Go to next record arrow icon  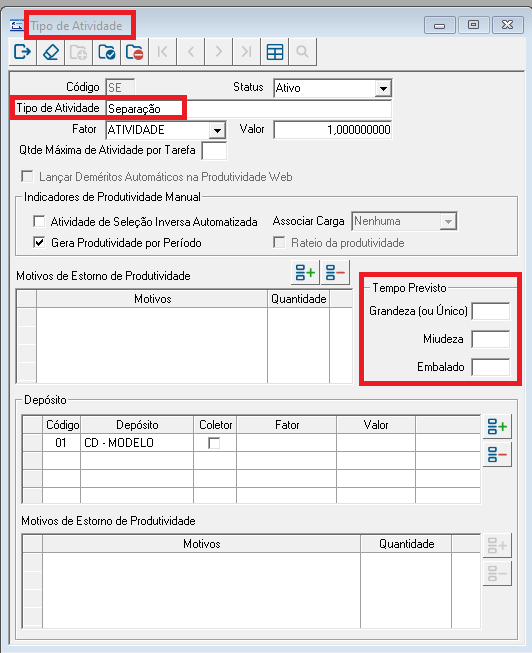pos(219,52)
